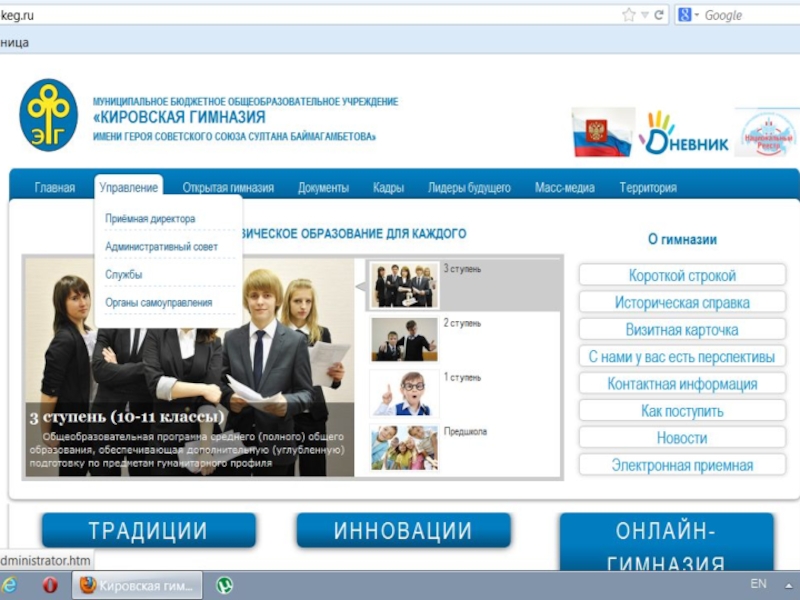The height and width of the screenshot is (600, 800).
Task: Select the Управление menu tab
Action: click(129, 187)
